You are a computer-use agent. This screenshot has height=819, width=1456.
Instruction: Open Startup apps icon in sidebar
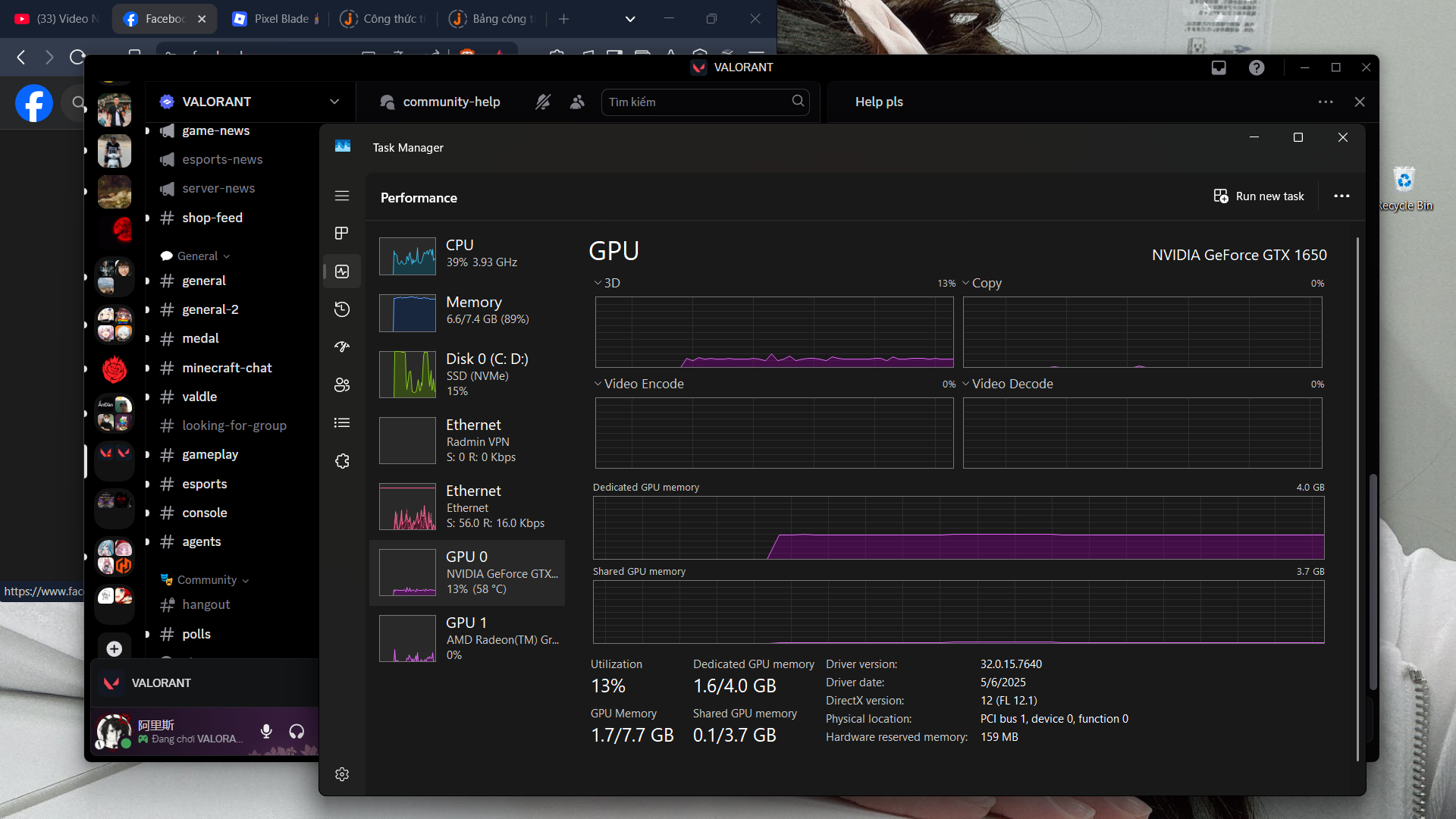(x=342, y=347)
